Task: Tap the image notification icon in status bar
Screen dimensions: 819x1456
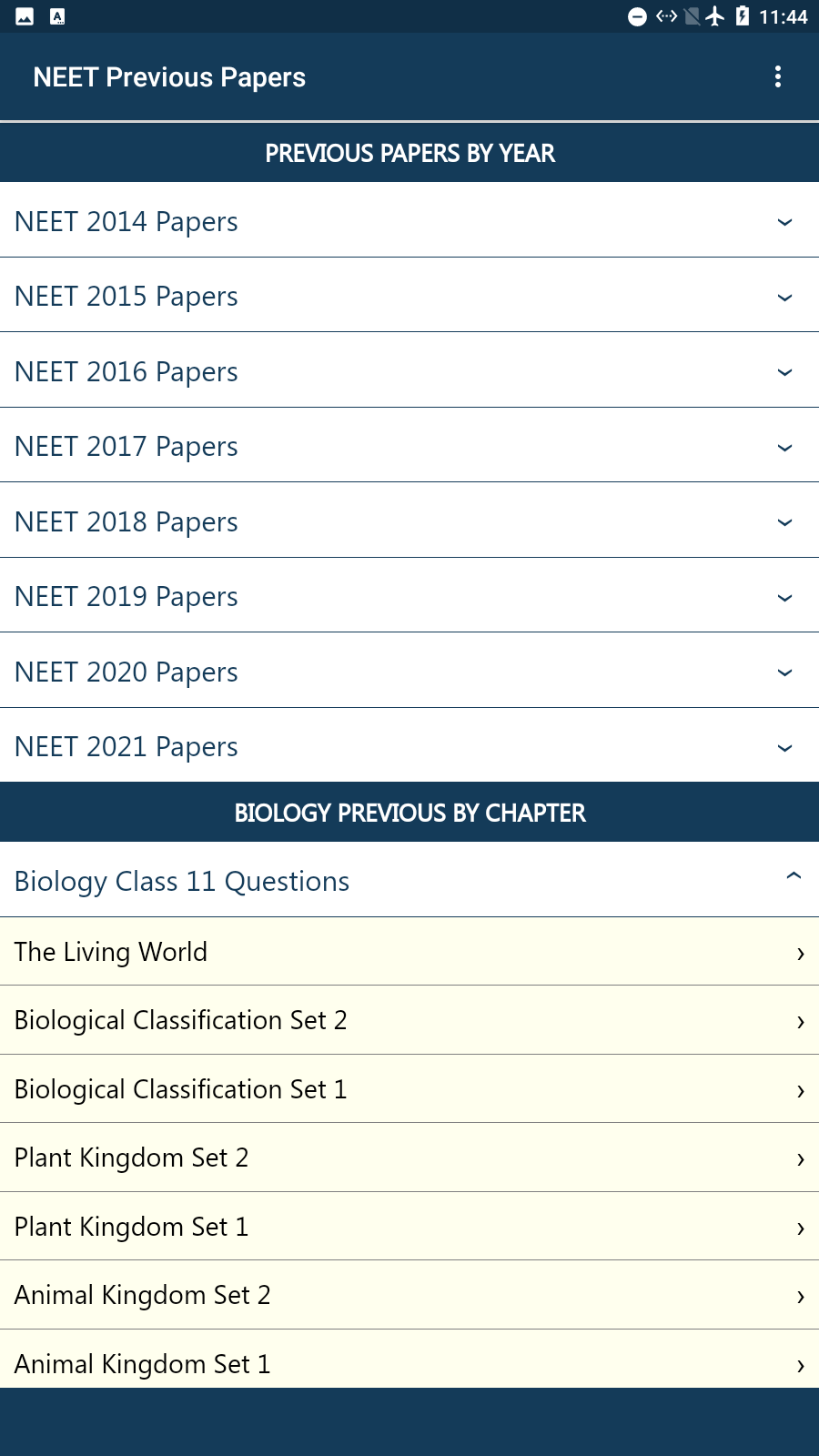Action: [x=25, y=16]
